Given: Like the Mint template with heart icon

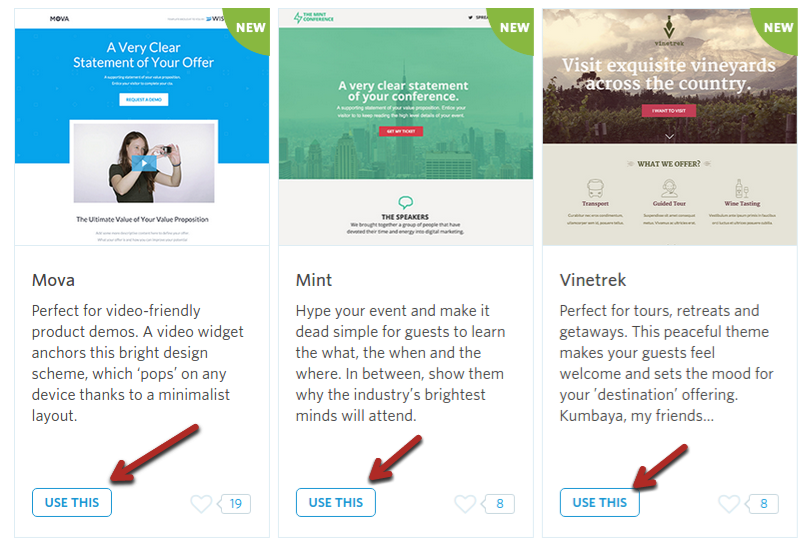Looking at the screenshot, I should pos(465,504).
